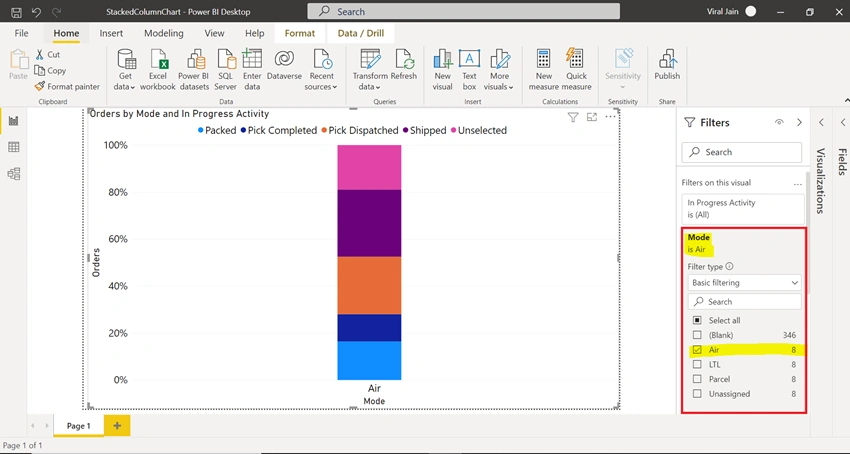Click the Save icon in title bar
This screenshot has height=454, width=850.
[x=16, y=12]
